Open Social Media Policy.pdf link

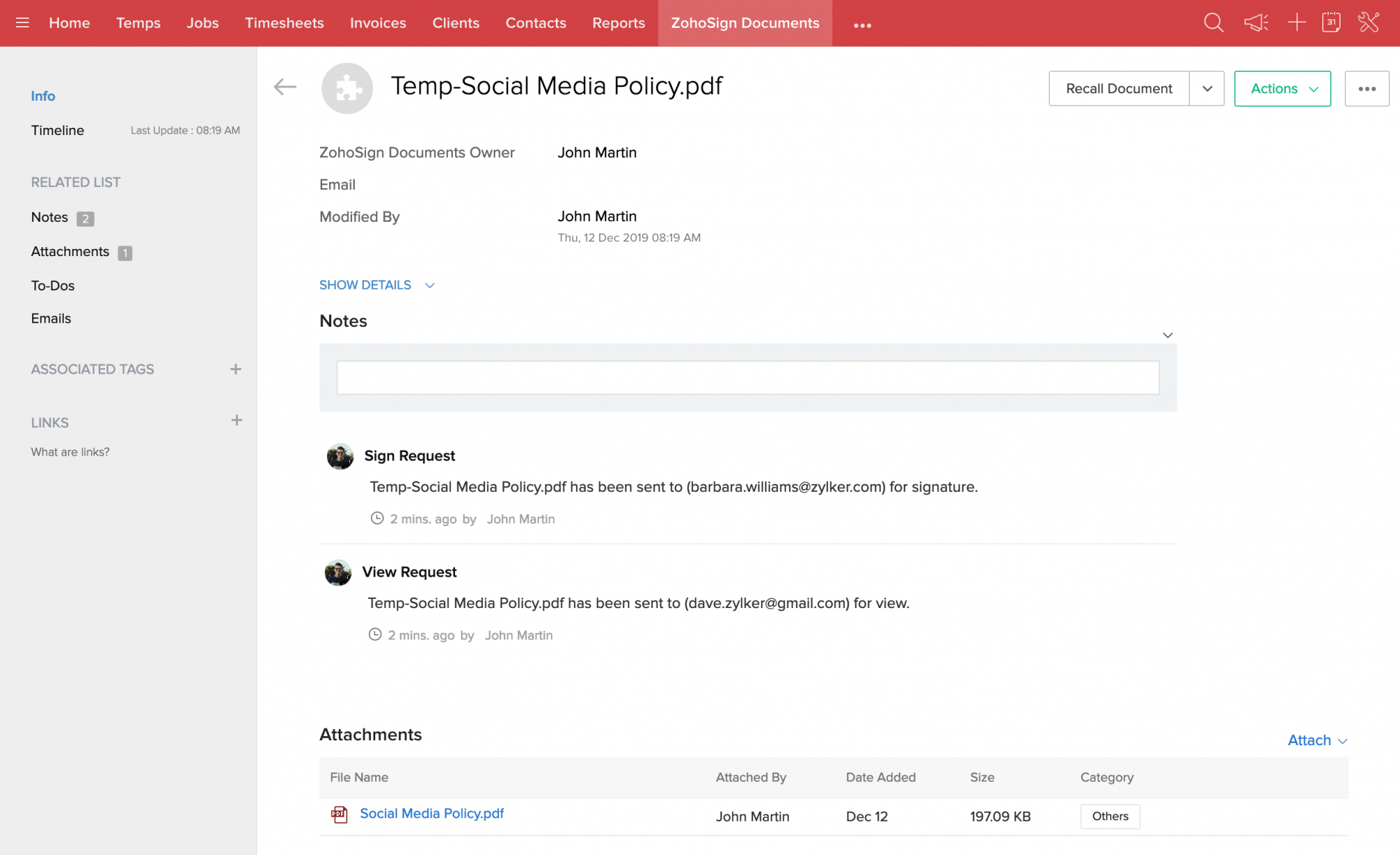[431, 813]
